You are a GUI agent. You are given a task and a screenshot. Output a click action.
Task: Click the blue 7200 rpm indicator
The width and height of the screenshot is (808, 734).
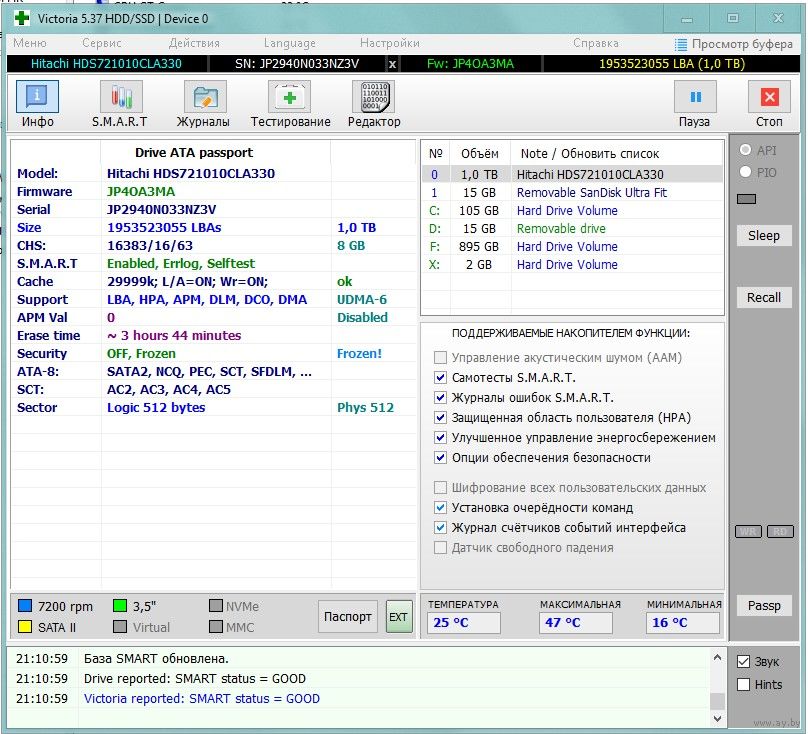25,605
